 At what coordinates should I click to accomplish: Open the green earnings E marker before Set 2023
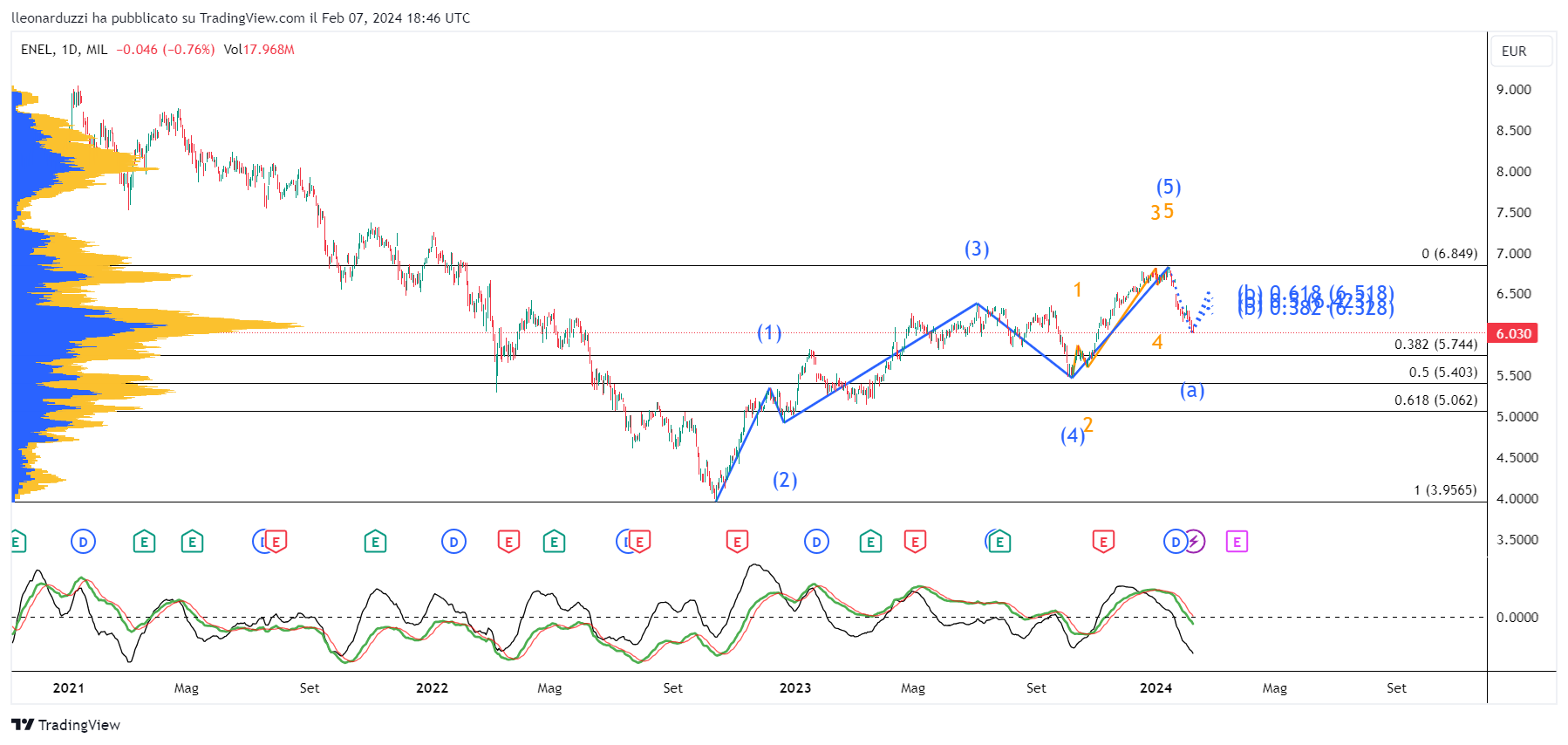[999, 542]
